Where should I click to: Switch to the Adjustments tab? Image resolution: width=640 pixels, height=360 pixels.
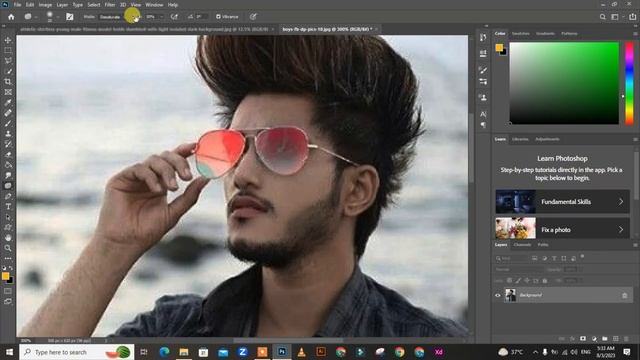[547, 139]
